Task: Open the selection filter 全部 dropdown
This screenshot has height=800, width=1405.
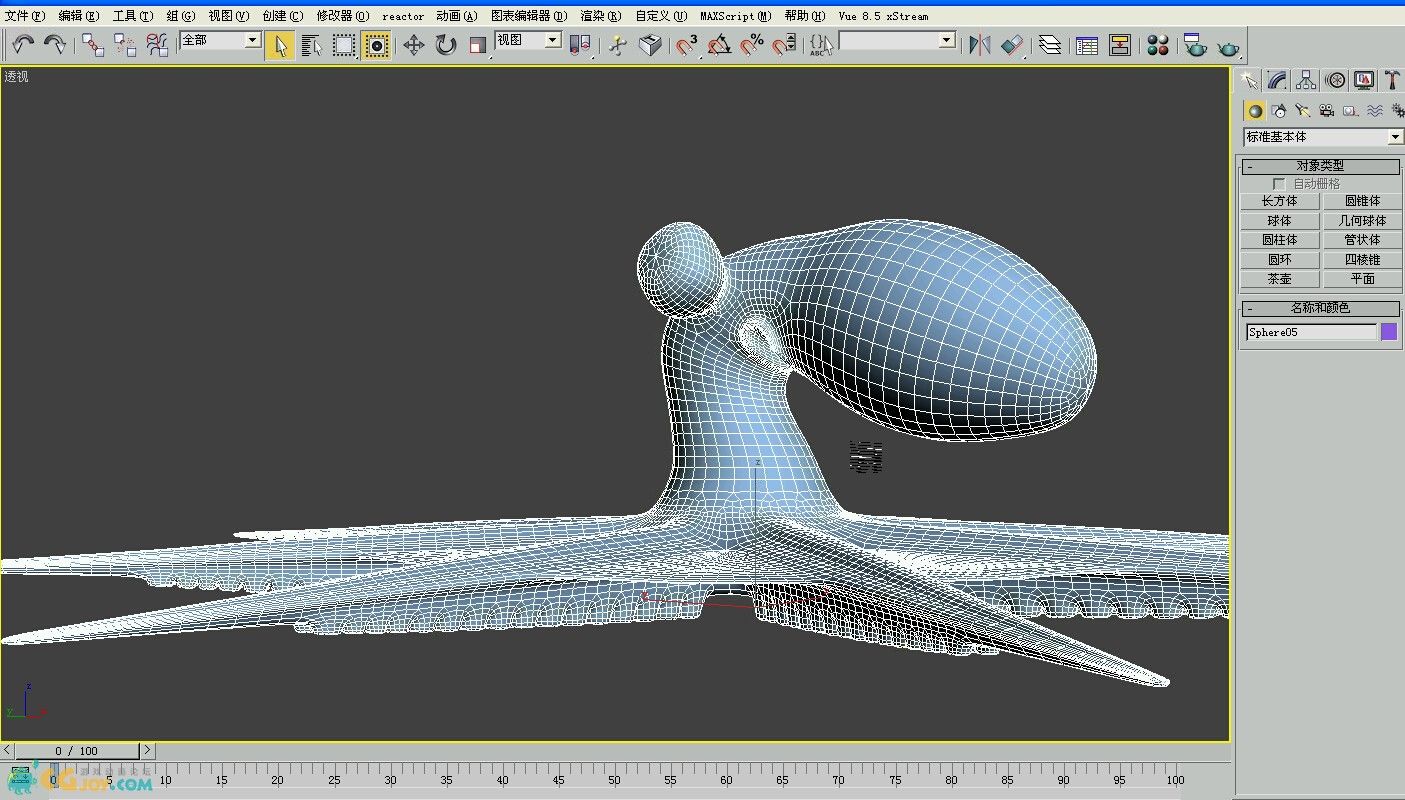Action: [253, 40]
